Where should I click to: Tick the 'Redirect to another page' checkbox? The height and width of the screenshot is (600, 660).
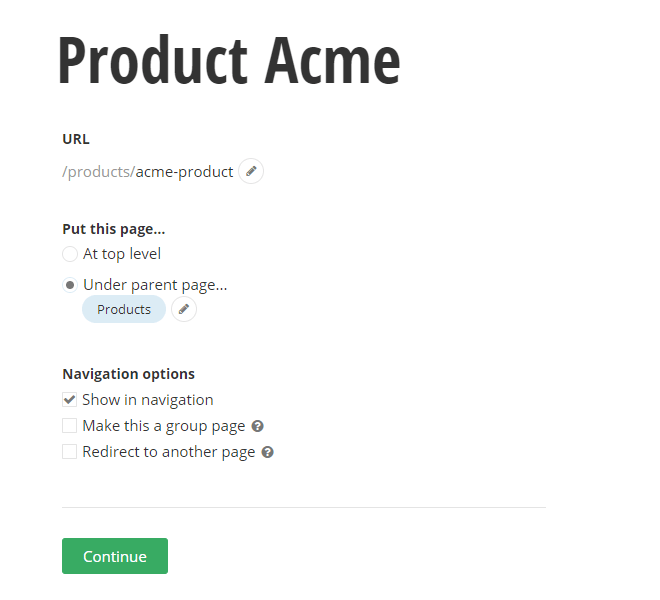(x=70, y=452)
